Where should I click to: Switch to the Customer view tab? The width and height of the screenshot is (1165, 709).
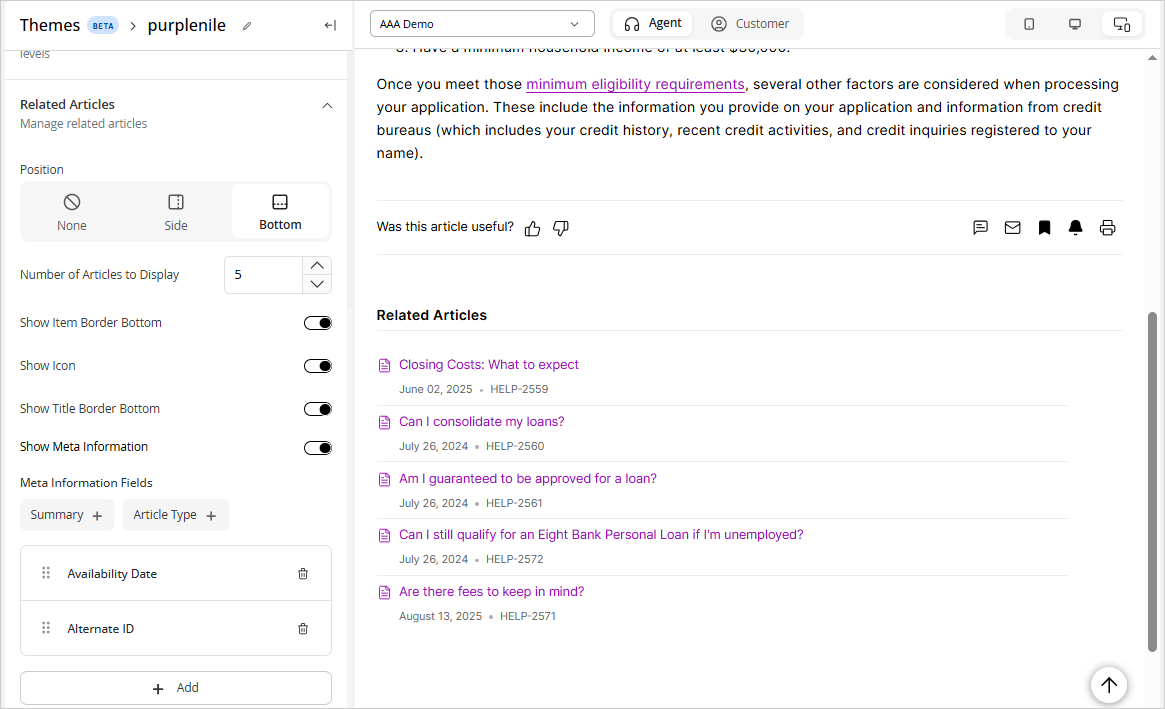(750, 24)
